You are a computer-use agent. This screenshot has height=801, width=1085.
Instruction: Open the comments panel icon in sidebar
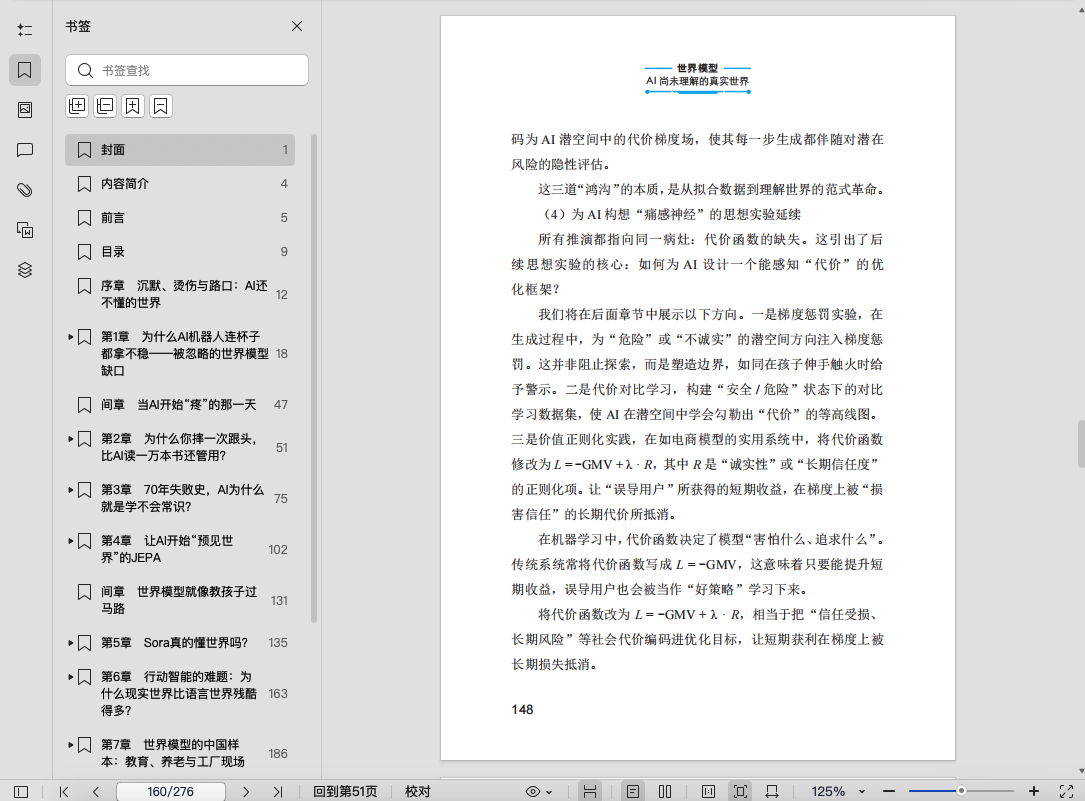[x=25, y=150]
